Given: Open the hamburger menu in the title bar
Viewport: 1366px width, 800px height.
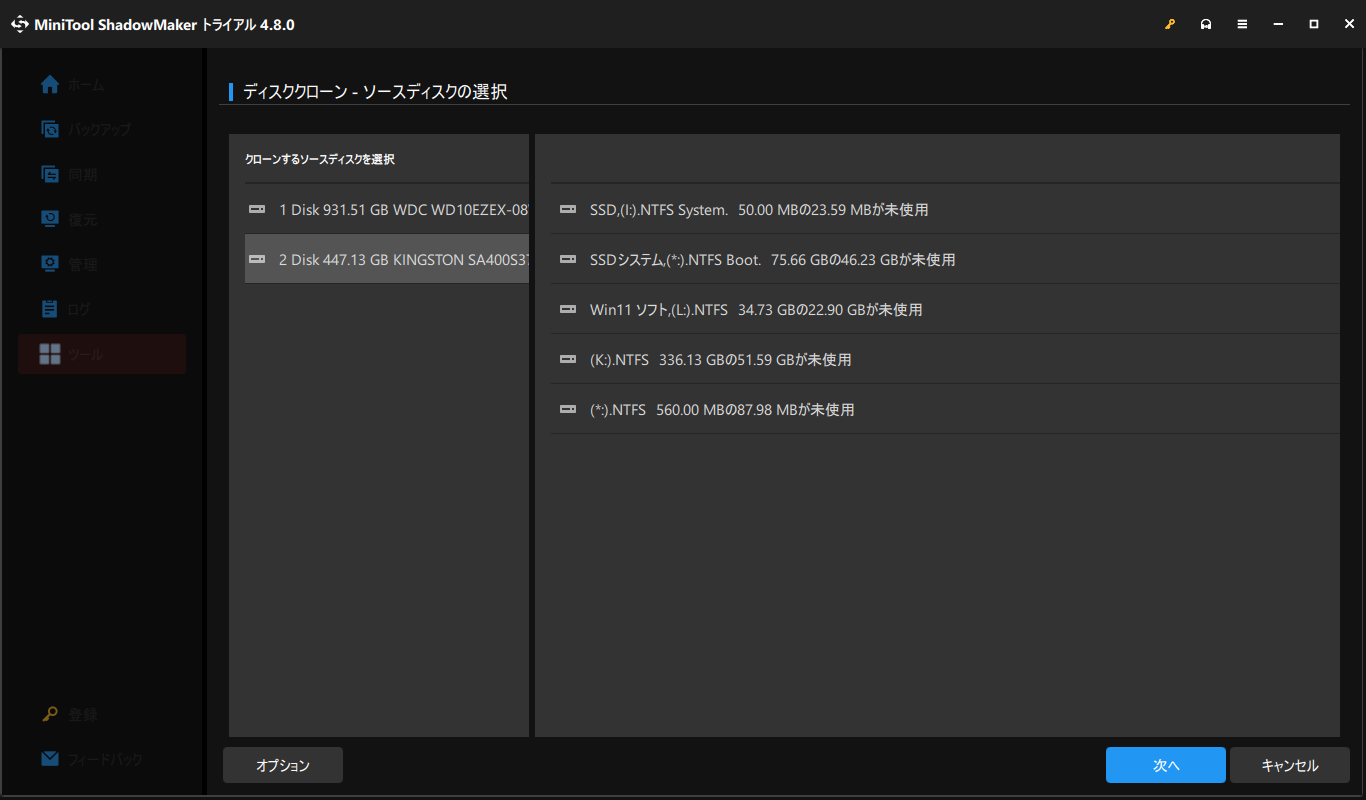Looking at the screenshot, I should [1242, 23].
